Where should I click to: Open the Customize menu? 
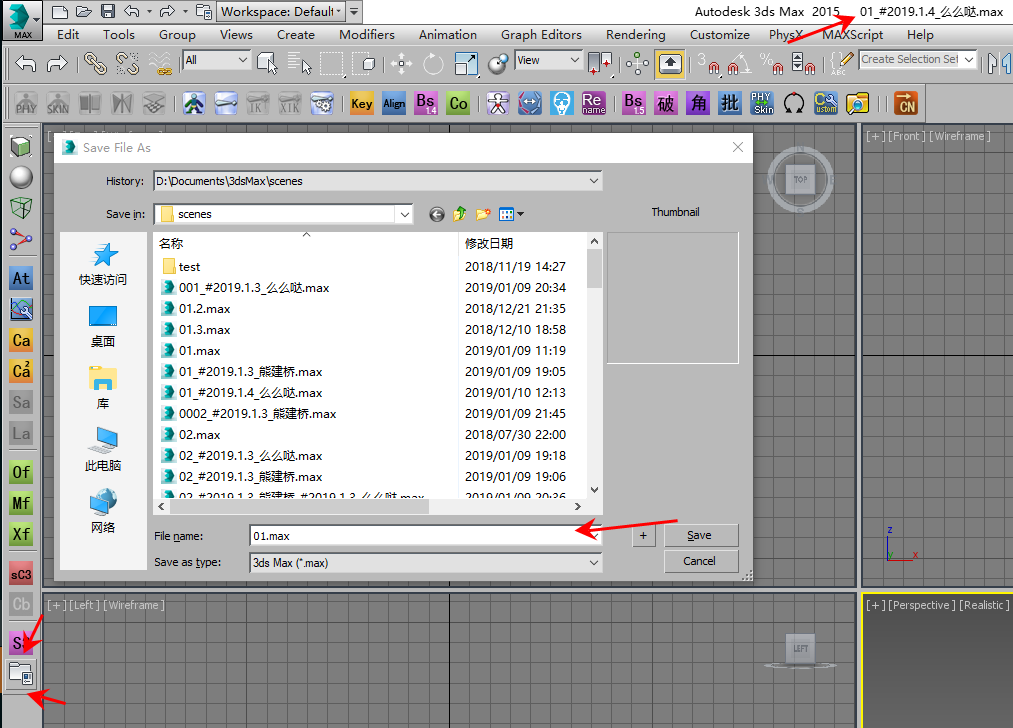point(720,35)
